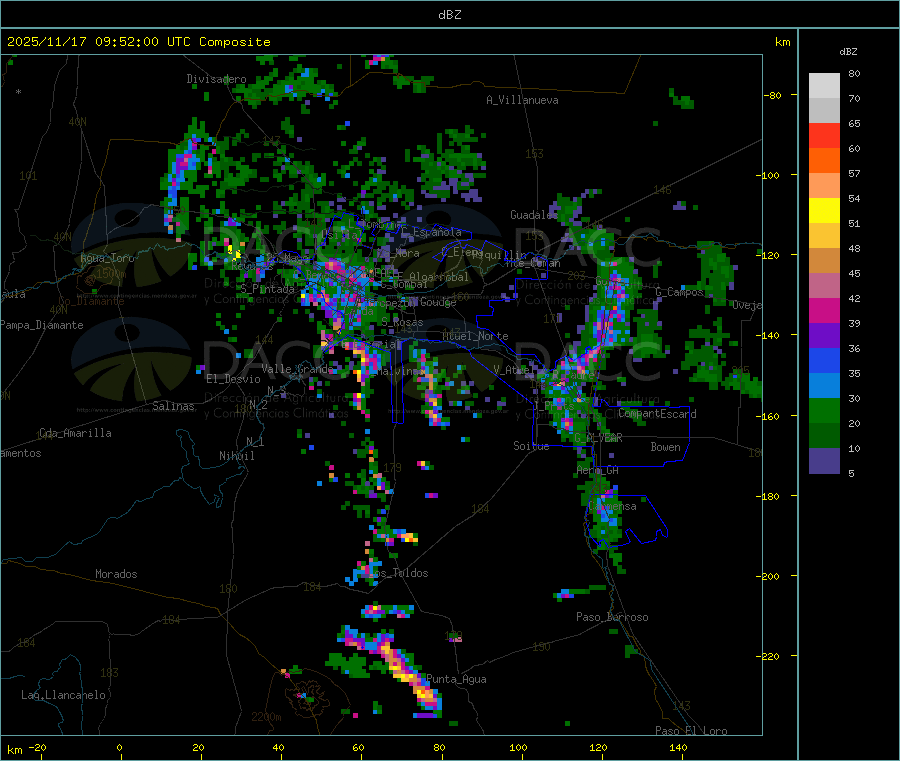
Task: Select the light gray legend swatch between 80 and 70
Action: click(x=824, y=86)
